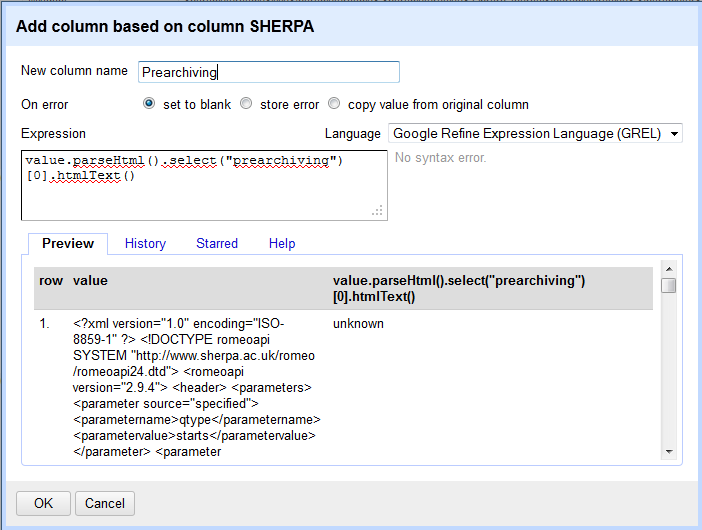The height and width of the screenshot is (530, 702).
Task: Show the Help tab
Action: [x=282, y=244]
